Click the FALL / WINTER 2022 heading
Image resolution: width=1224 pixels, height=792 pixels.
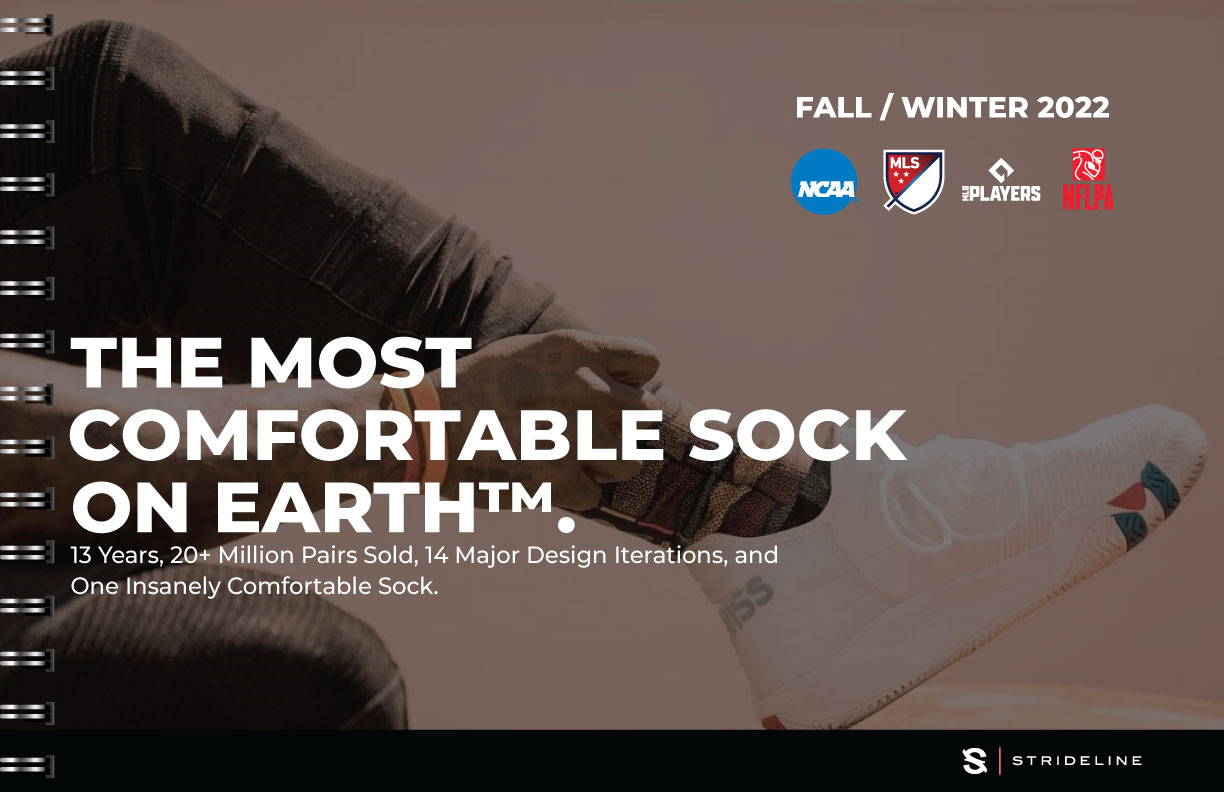(952, 108)
